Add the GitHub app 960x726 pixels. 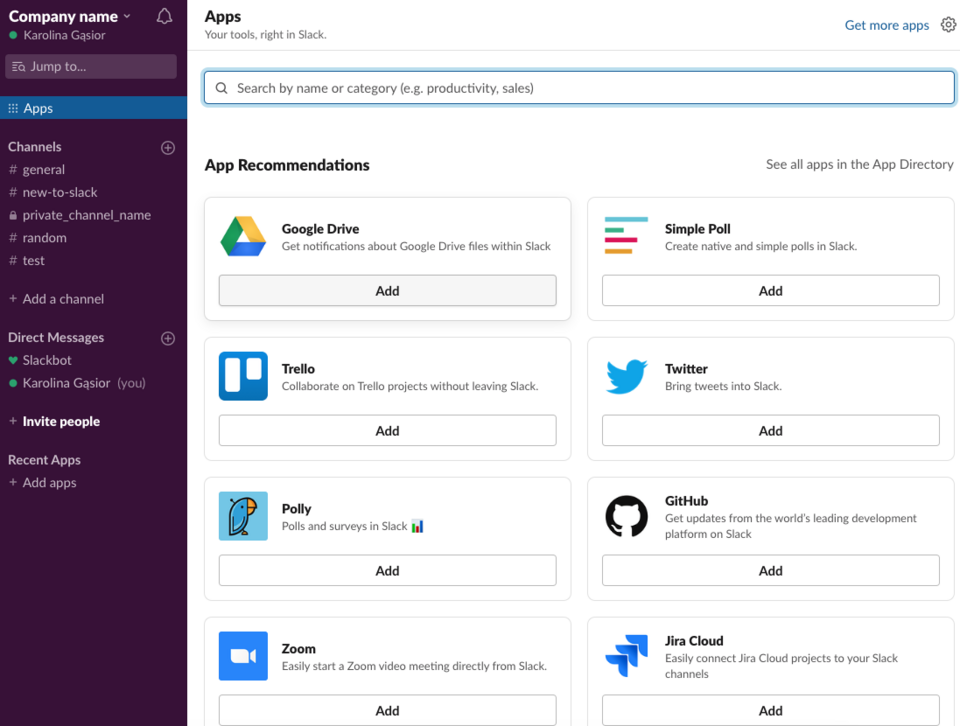click(770, 571)
